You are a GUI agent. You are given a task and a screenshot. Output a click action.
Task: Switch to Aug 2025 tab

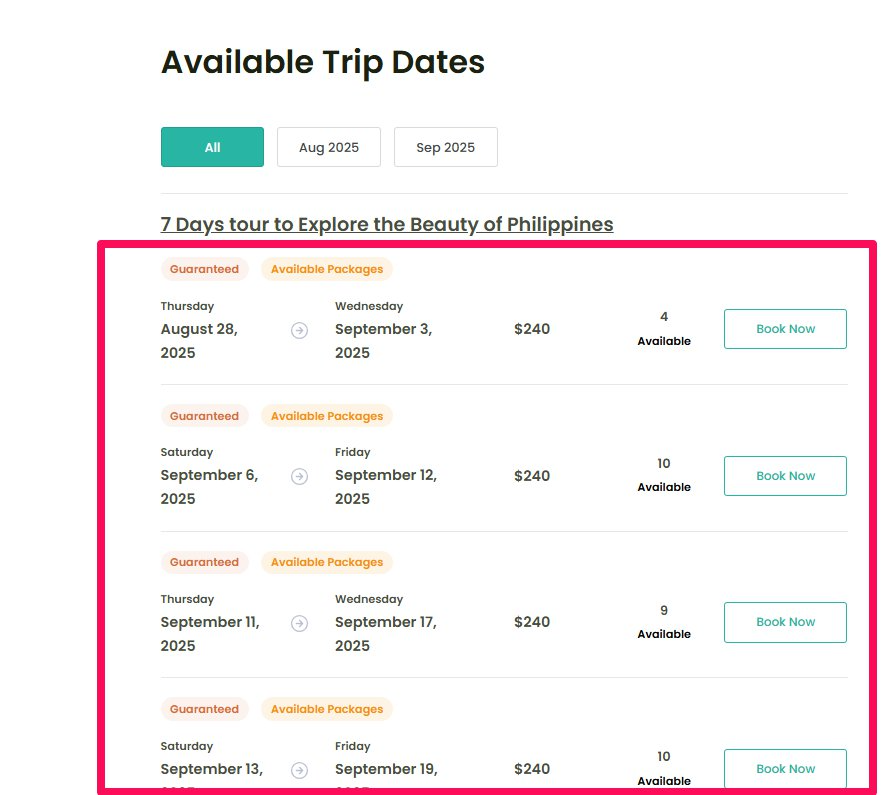329,147
